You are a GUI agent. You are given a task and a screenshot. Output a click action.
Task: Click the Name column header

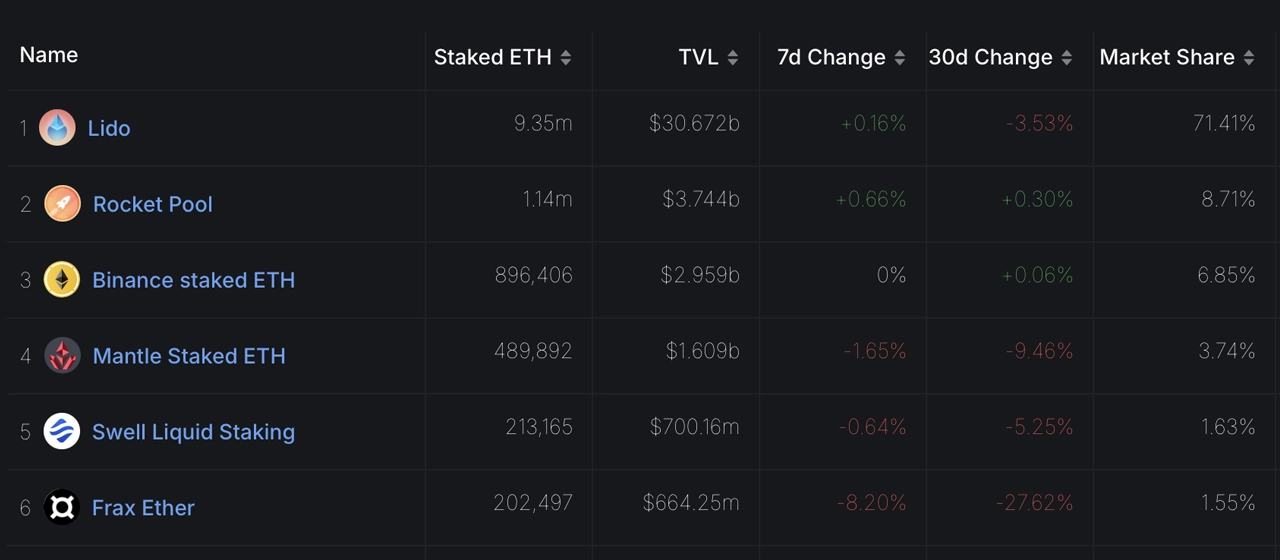(x=49, y=55)
